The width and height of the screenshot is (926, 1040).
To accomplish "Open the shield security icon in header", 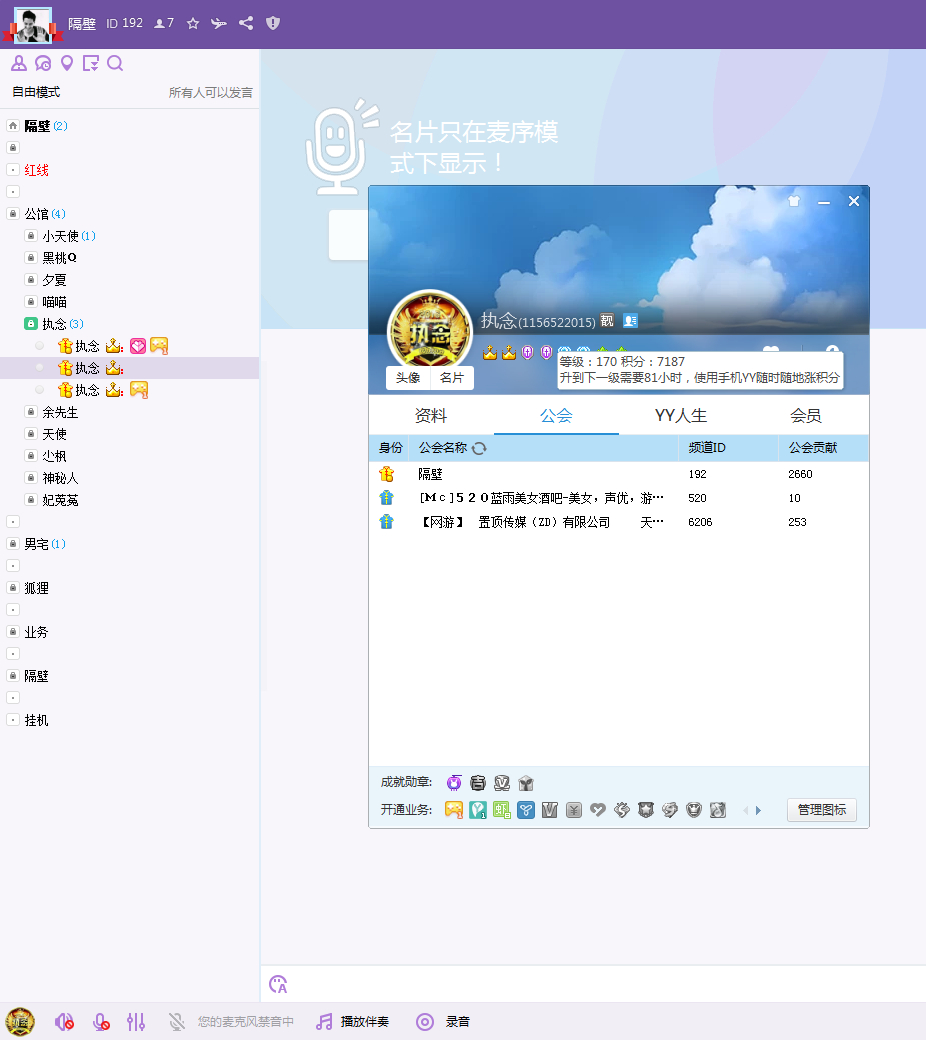I will pos(273,23).
